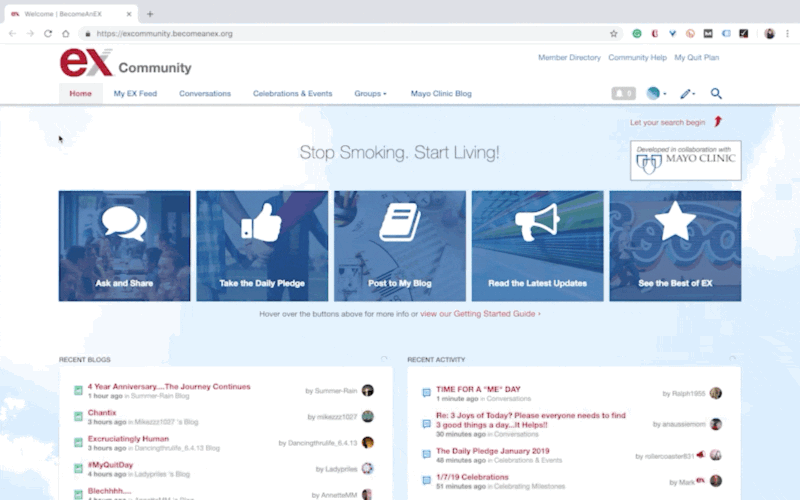Open Mayo Clinic Blog tab

[441, 94]
